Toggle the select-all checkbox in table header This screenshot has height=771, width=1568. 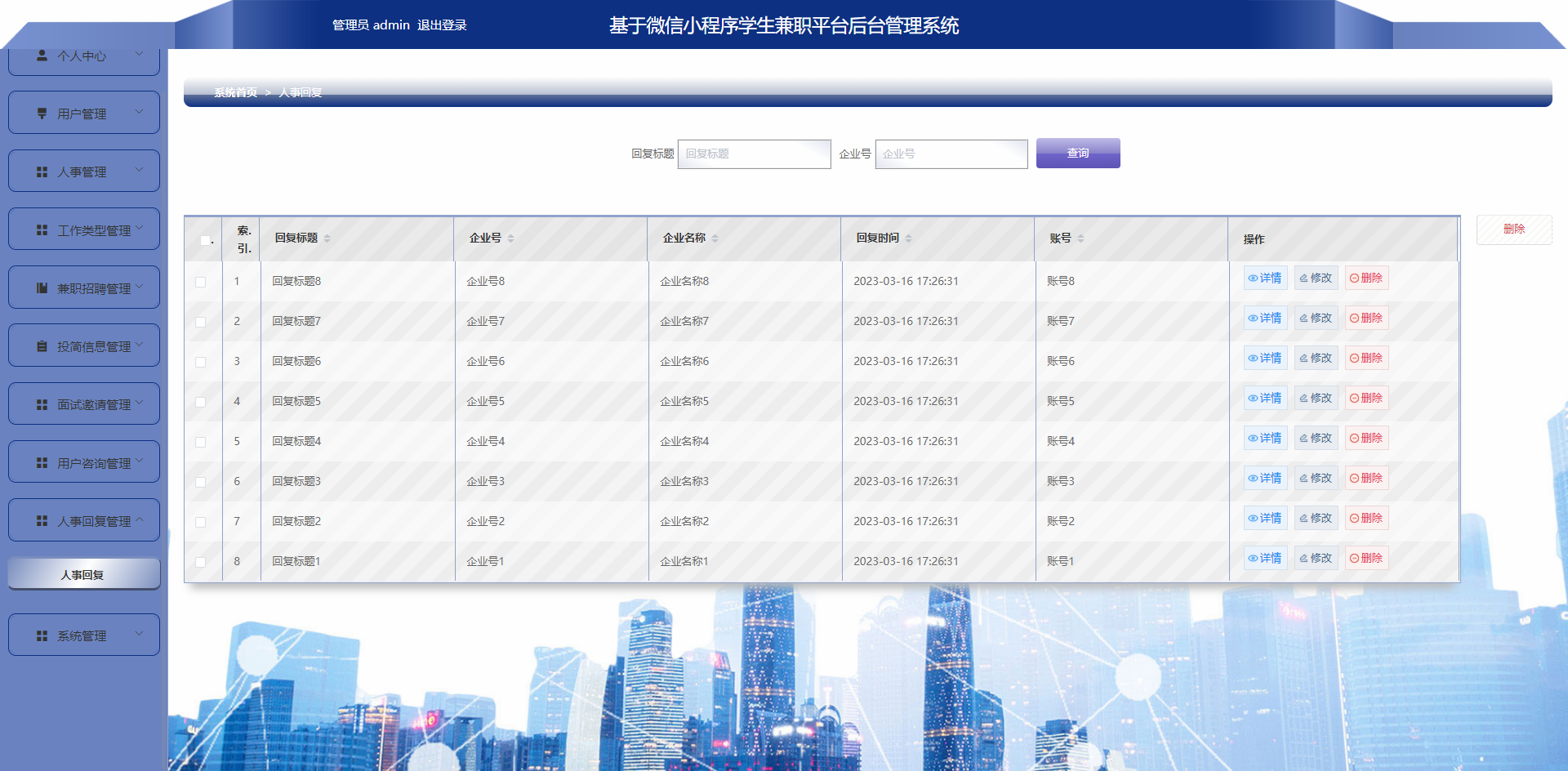click(205, 240)
